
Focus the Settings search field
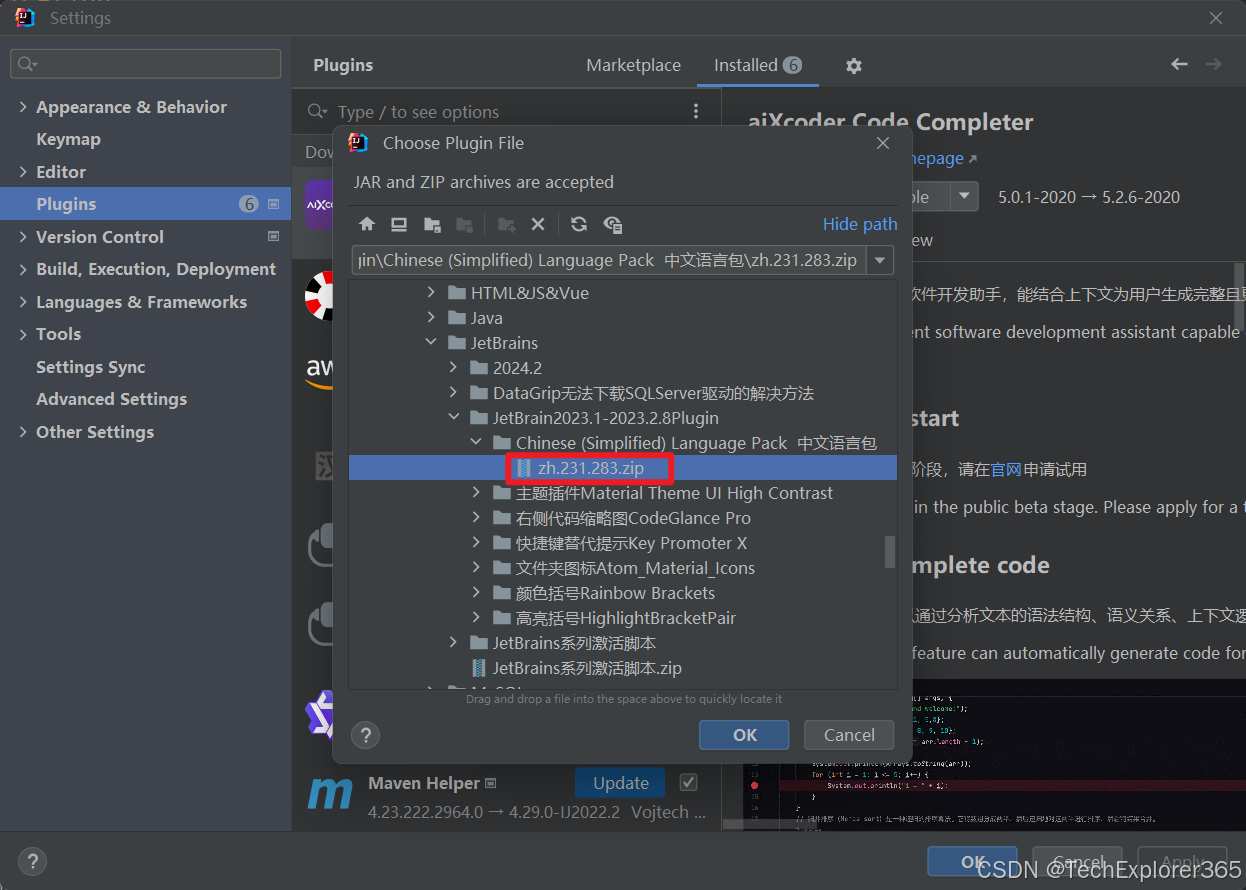(x=145, y=64)
